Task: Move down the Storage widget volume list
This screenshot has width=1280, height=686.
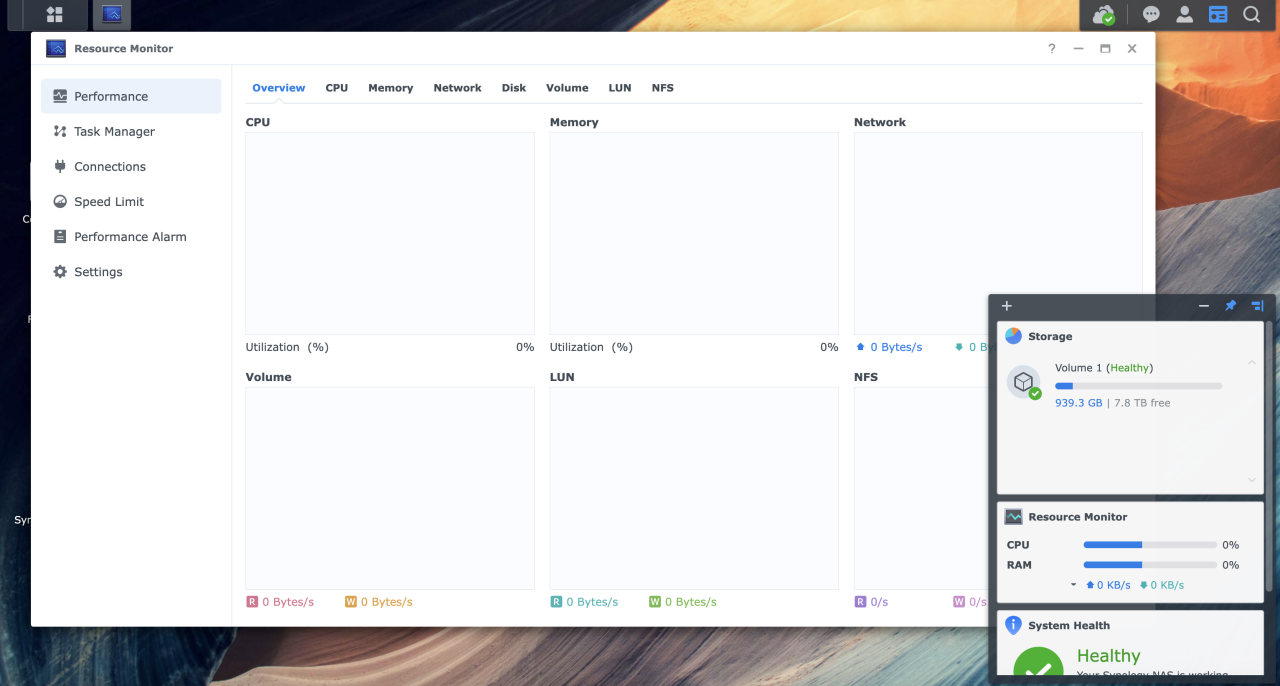Action: pos(1252,480)
